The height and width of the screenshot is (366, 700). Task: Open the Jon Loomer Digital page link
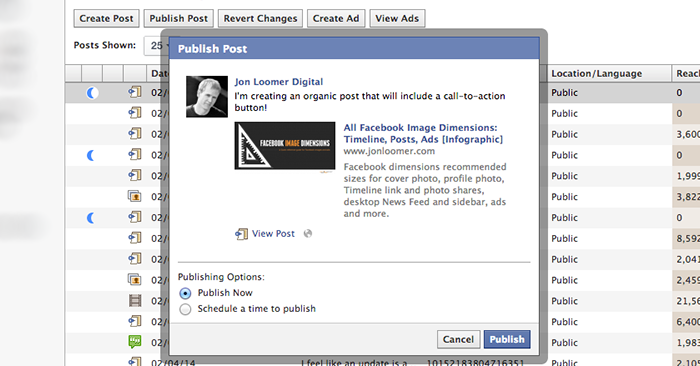click(279, 82)
